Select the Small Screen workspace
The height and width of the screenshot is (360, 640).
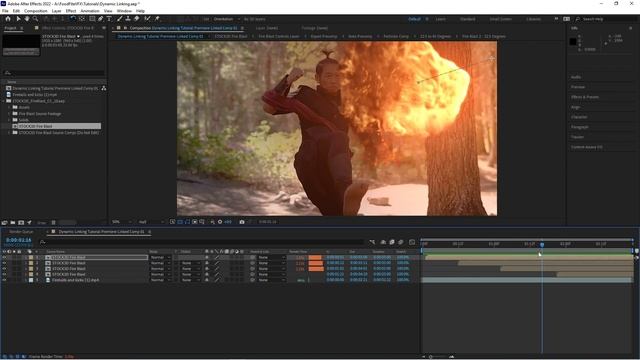click(x=500, y=19)
